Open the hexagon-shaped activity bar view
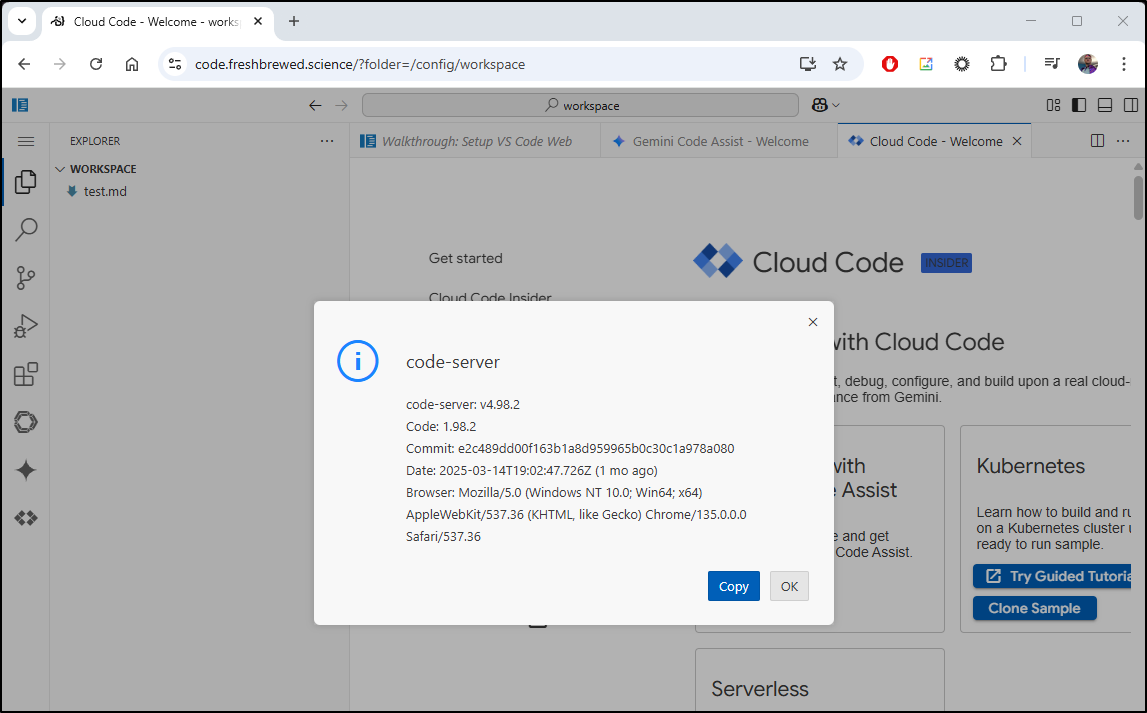The width and height of the screenshot is (1147, 713). 26,422
